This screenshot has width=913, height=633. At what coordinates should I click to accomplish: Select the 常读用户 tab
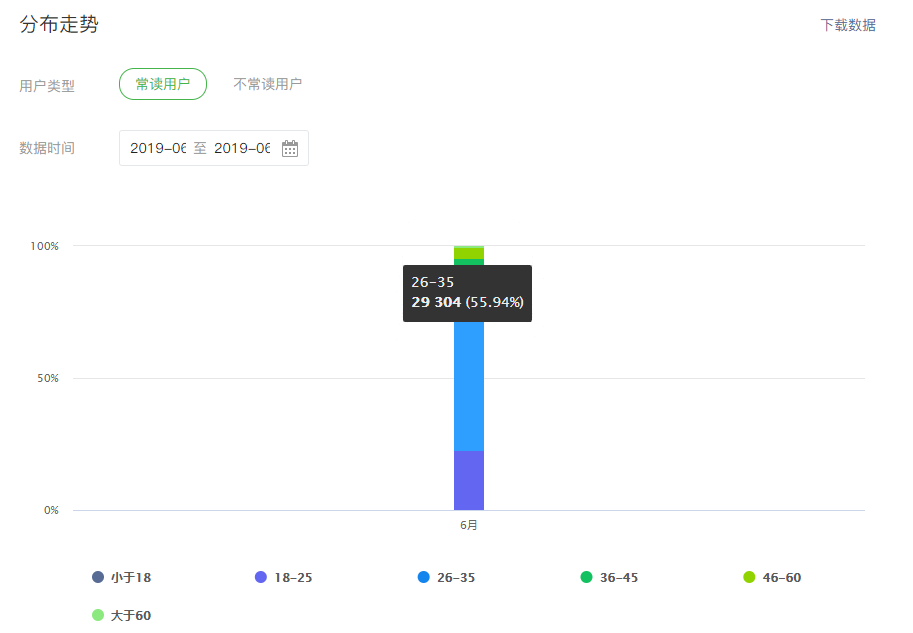162,83
